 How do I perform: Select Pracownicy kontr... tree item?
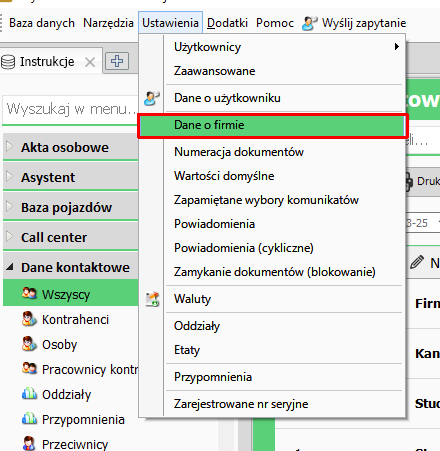[x=90, y=370]
